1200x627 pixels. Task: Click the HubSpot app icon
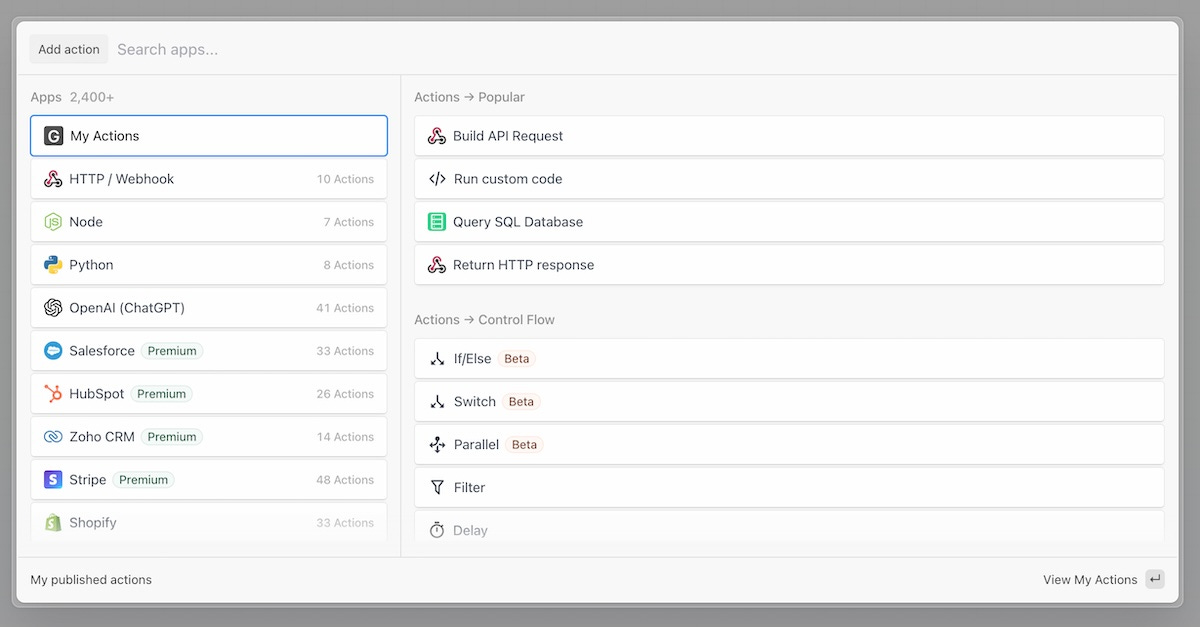(53, 394)
